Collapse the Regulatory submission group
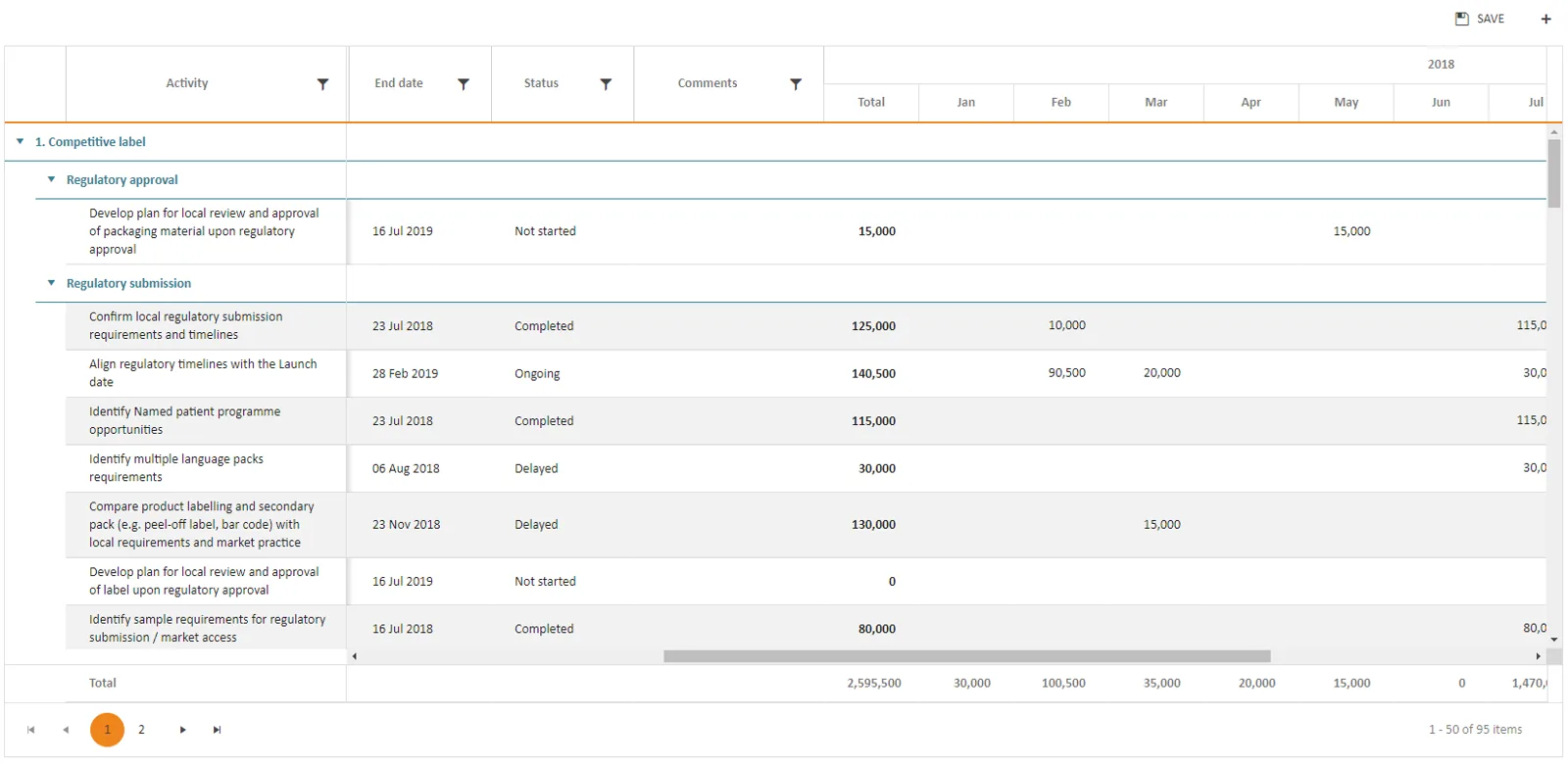 point(51,283)
